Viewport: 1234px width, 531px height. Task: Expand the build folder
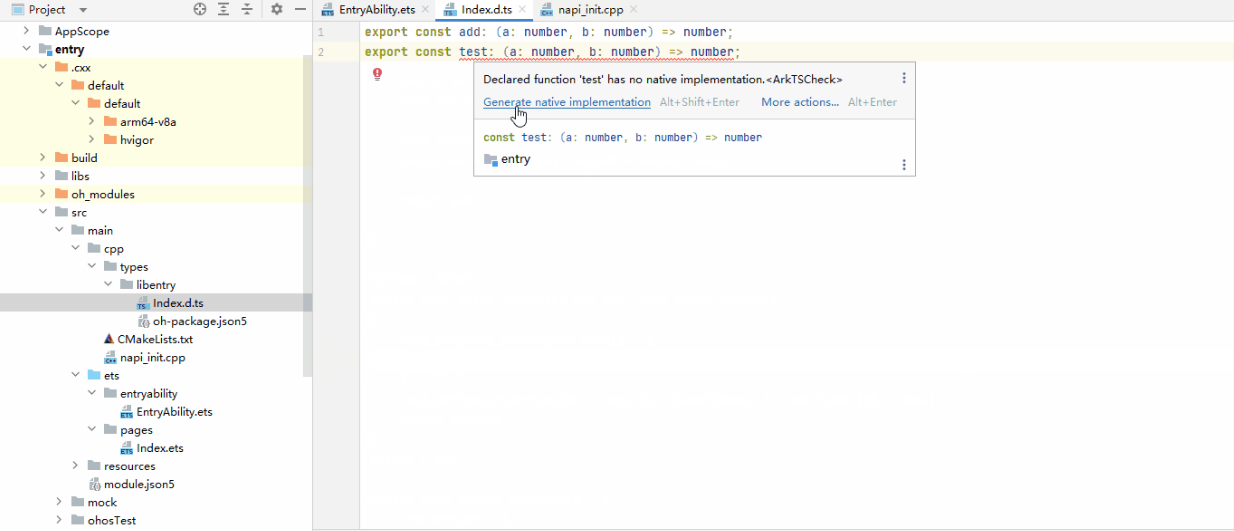pyautogui.click(x=43, y=158)
